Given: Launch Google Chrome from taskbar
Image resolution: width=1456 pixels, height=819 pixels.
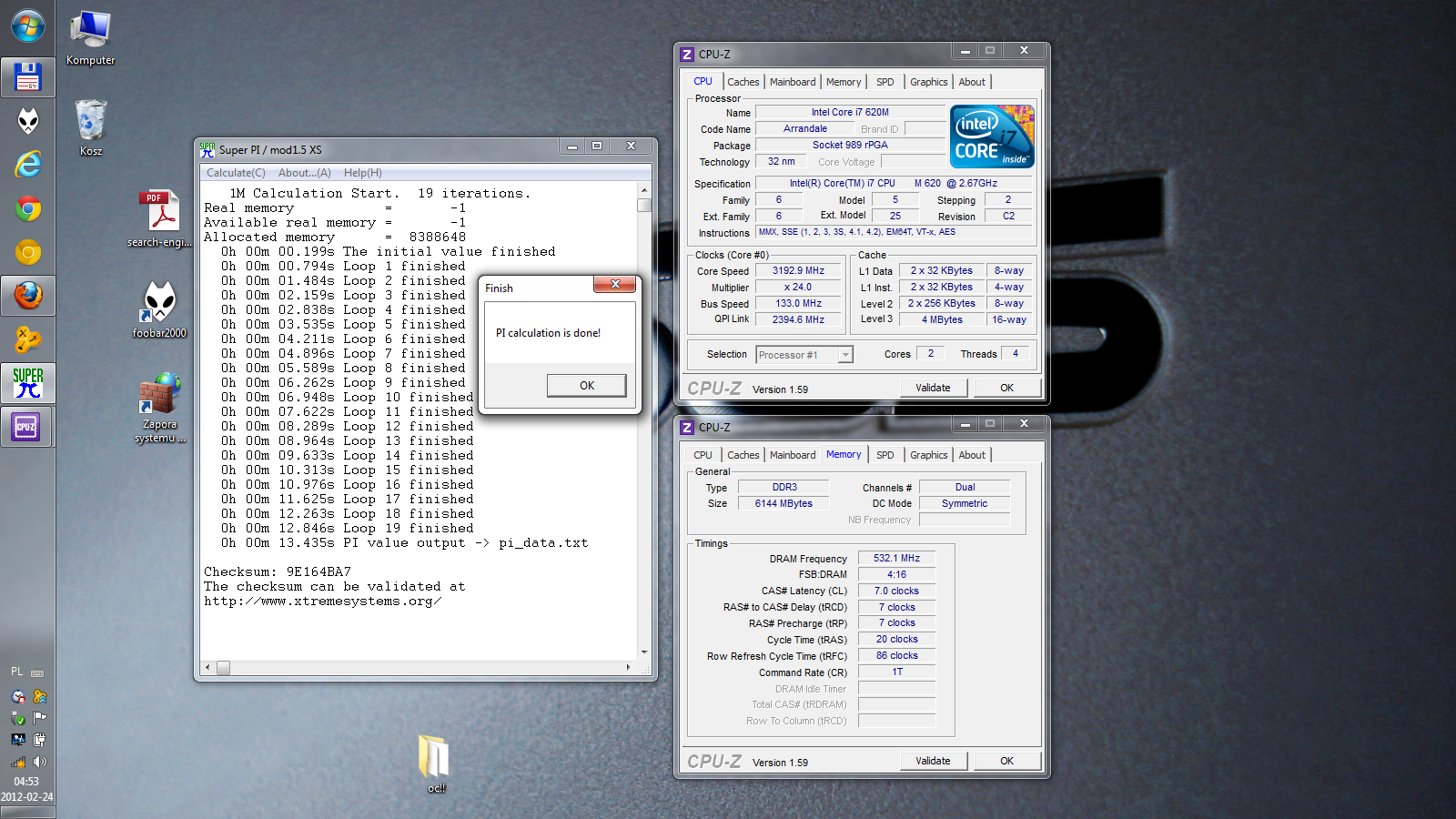Looking at the screenshot, I should pyautogui.click(x=28, y=209).
